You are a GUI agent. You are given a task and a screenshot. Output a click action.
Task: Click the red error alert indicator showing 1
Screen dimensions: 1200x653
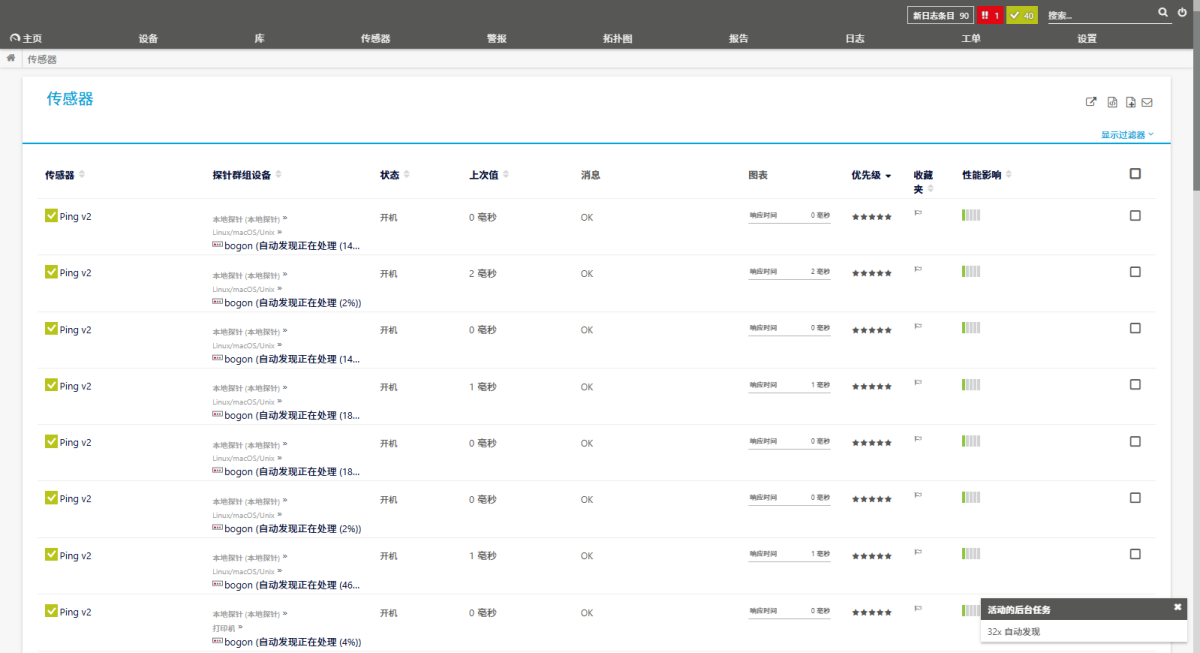coord(992,15)
